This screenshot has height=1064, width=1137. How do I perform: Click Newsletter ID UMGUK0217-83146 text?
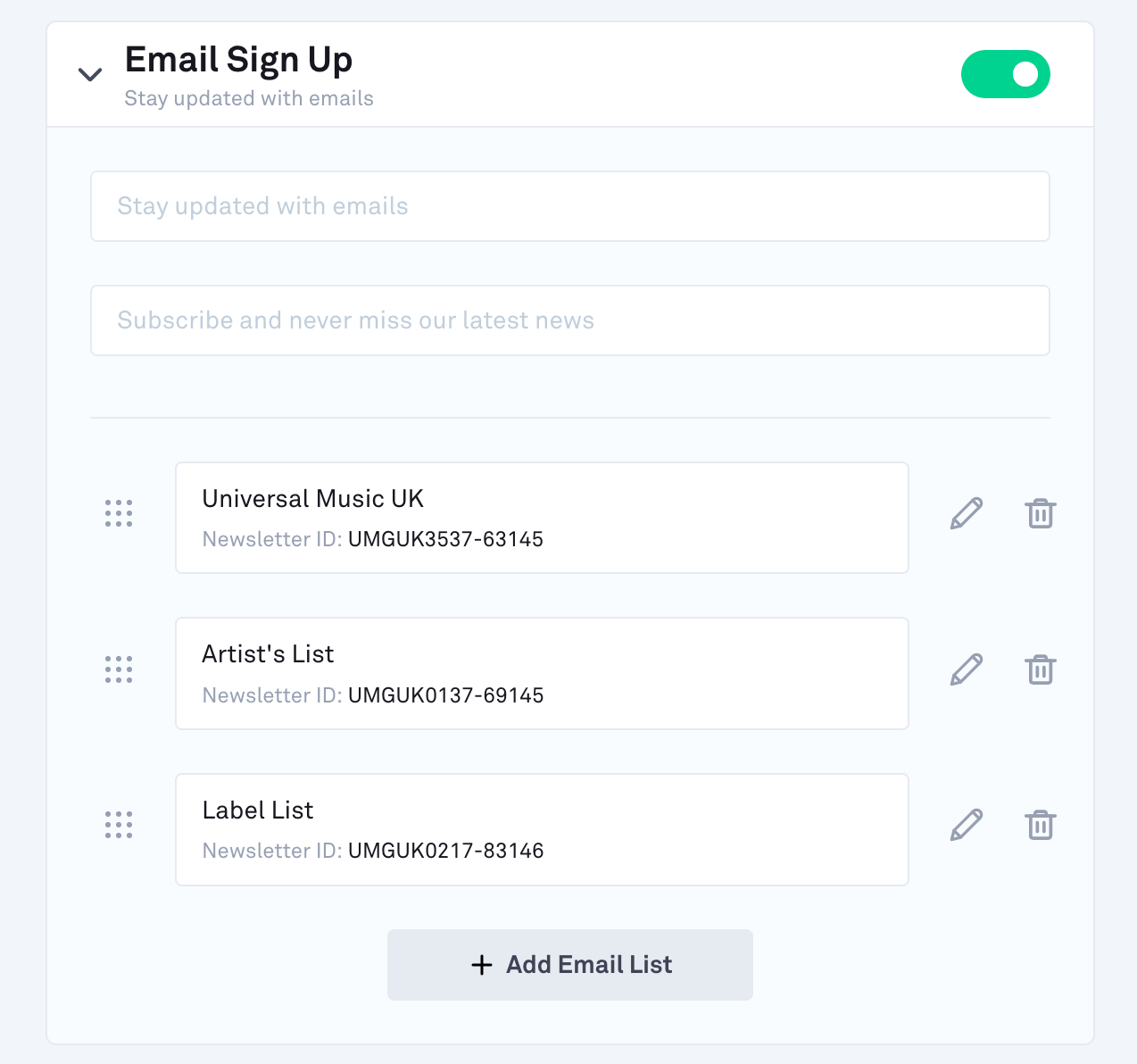[x=445, y=851]
